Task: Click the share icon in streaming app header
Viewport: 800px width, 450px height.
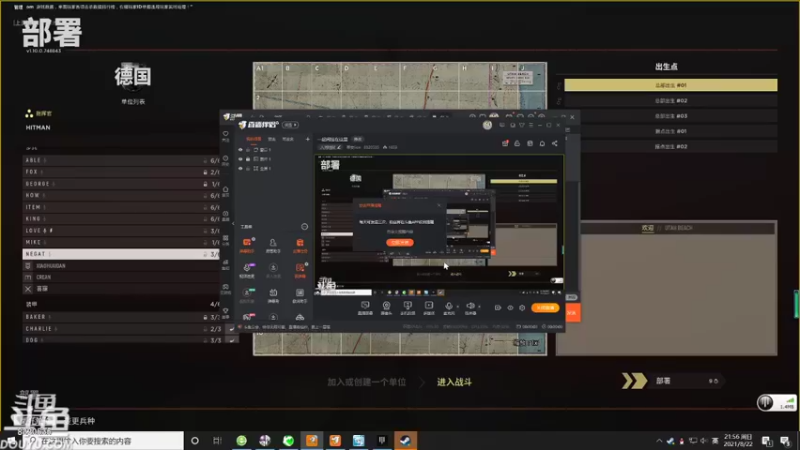Action: point(555,143)
